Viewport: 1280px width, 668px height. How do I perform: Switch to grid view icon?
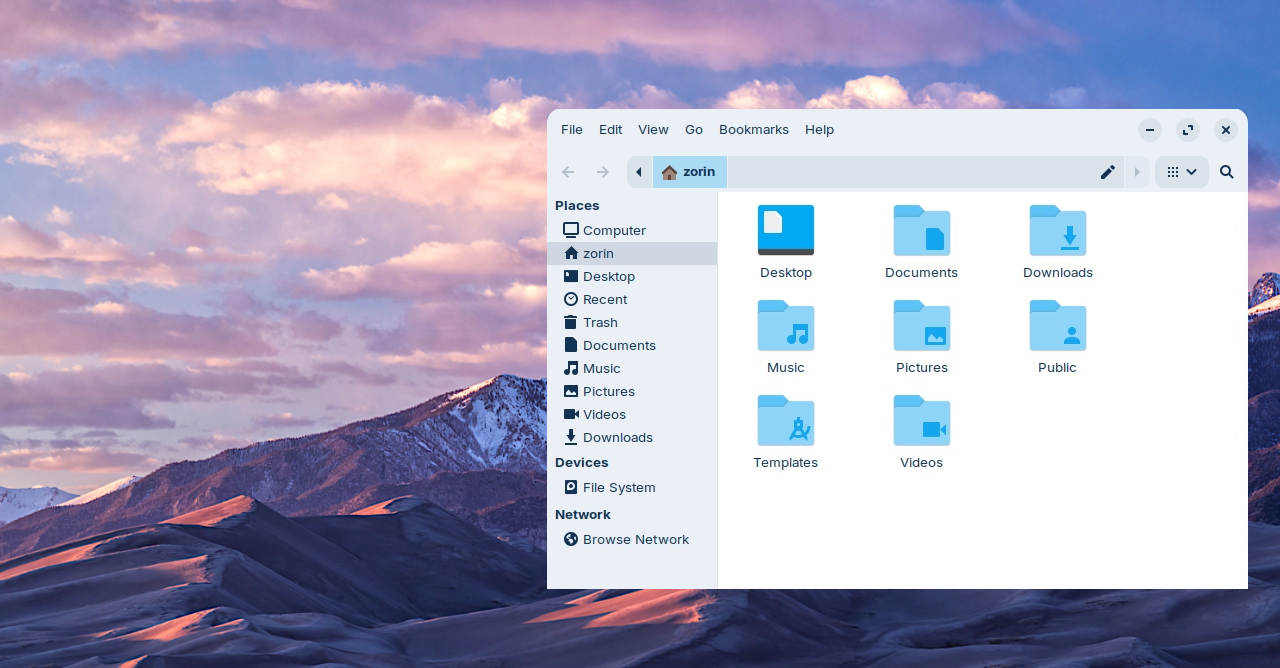1172,172
